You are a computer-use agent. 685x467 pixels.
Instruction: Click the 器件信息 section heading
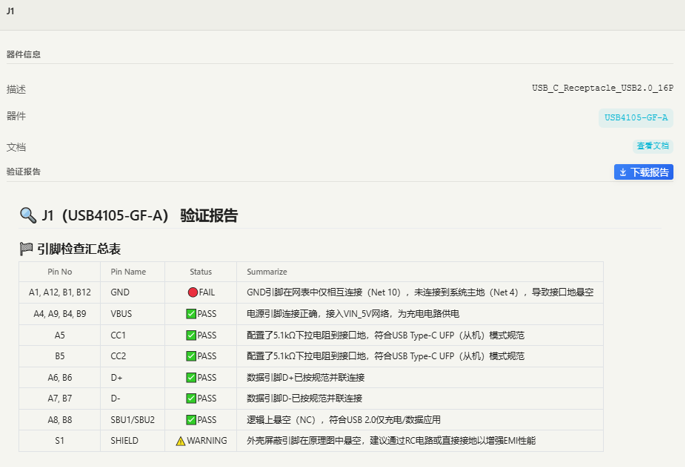(24, 54)
